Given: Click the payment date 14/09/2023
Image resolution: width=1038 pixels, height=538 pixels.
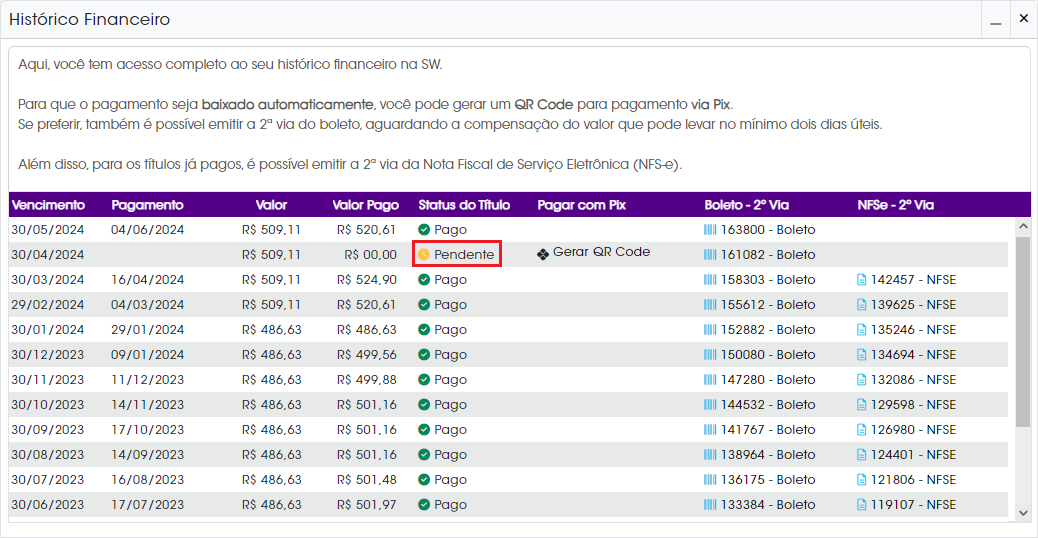Looking at the screenshot, I should (148, 455).
